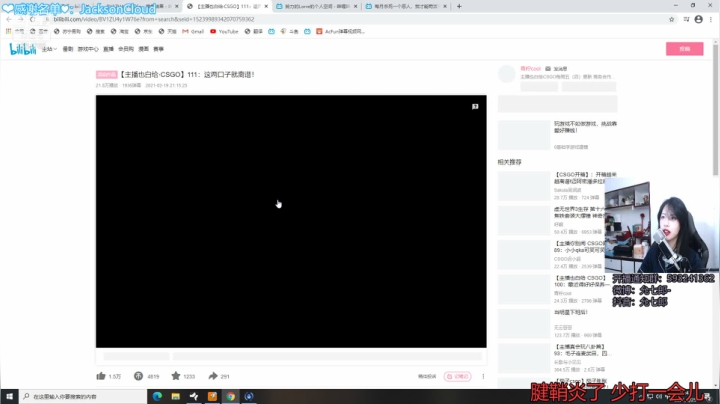Share the video with the arrow icon

213,376
